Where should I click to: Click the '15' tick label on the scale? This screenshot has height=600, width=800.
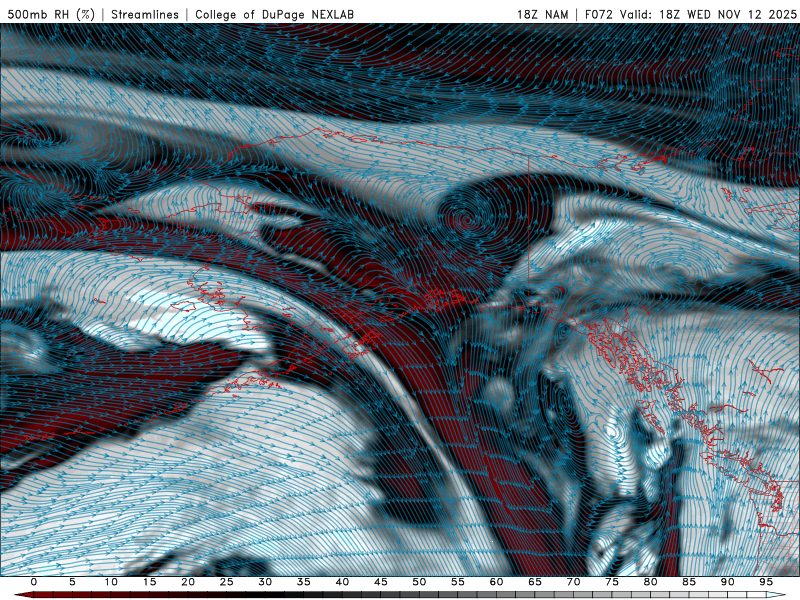tap(149, 582)
